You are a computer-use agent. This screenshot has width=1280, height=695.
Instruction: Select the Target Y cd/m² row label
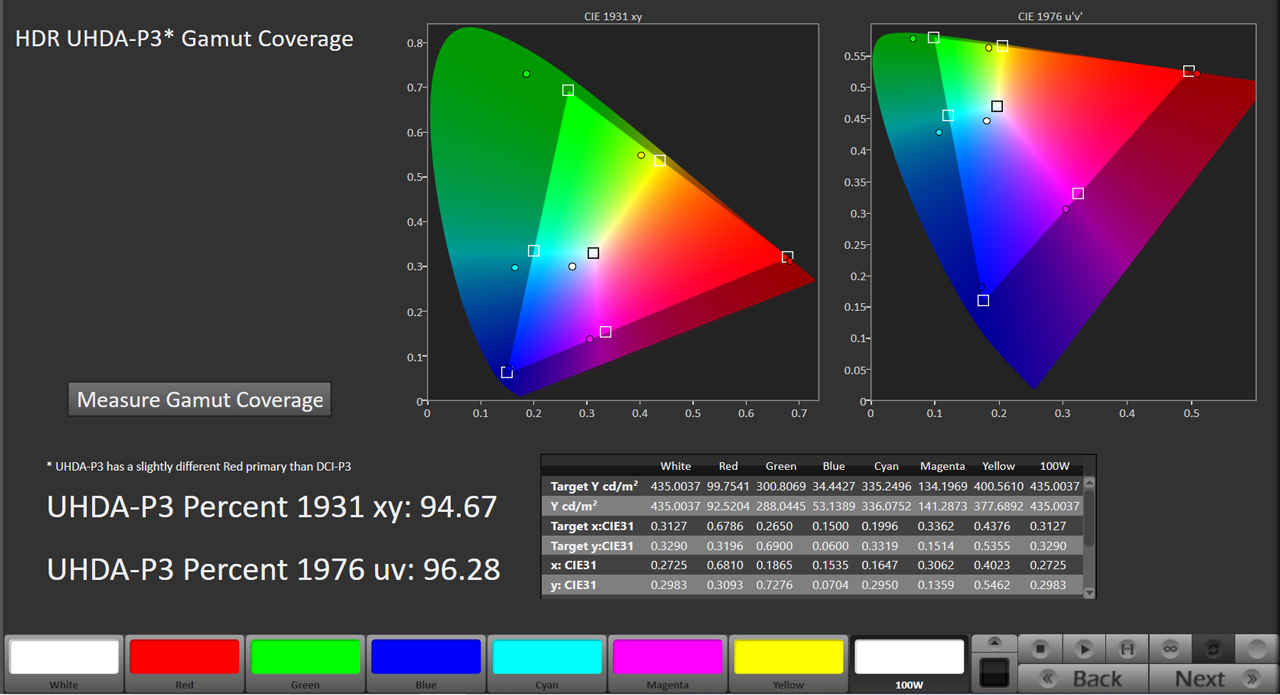point(593,486)
